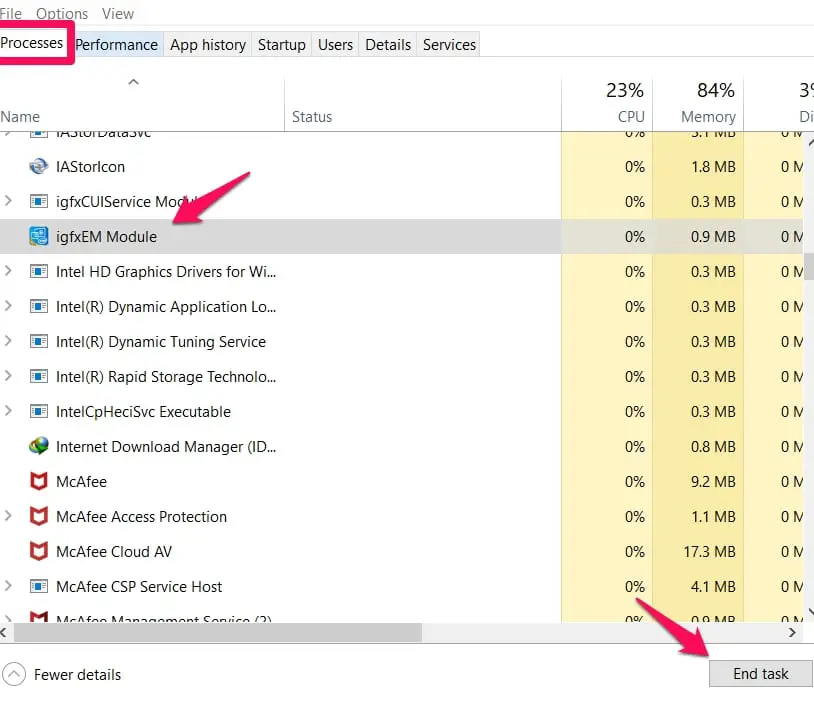
Task: Toggle sort direction arrow above Name column
Action: coord(133,82)
